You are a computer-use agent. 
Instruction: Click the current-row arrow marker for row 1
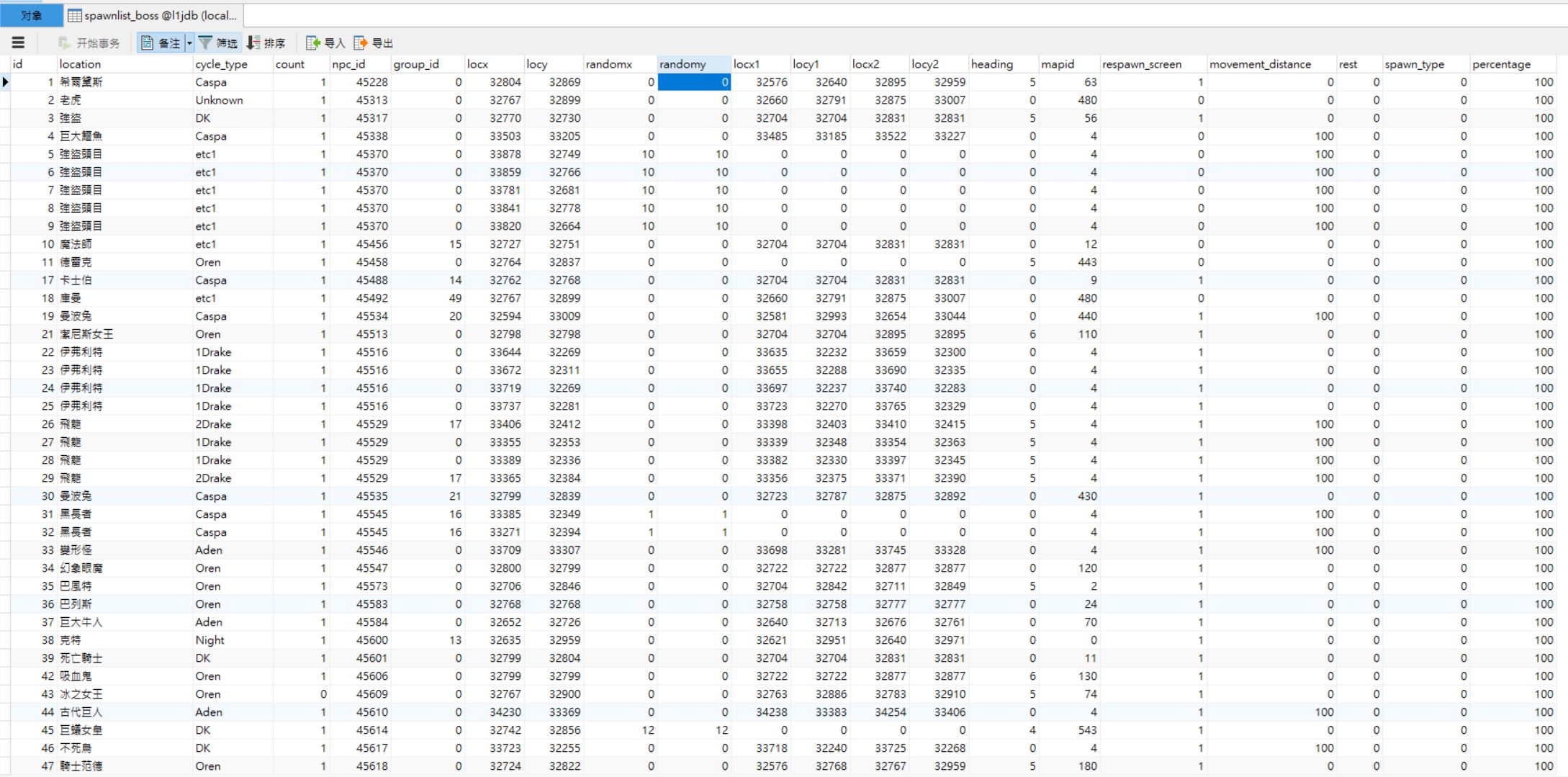(x=5, y=82)
